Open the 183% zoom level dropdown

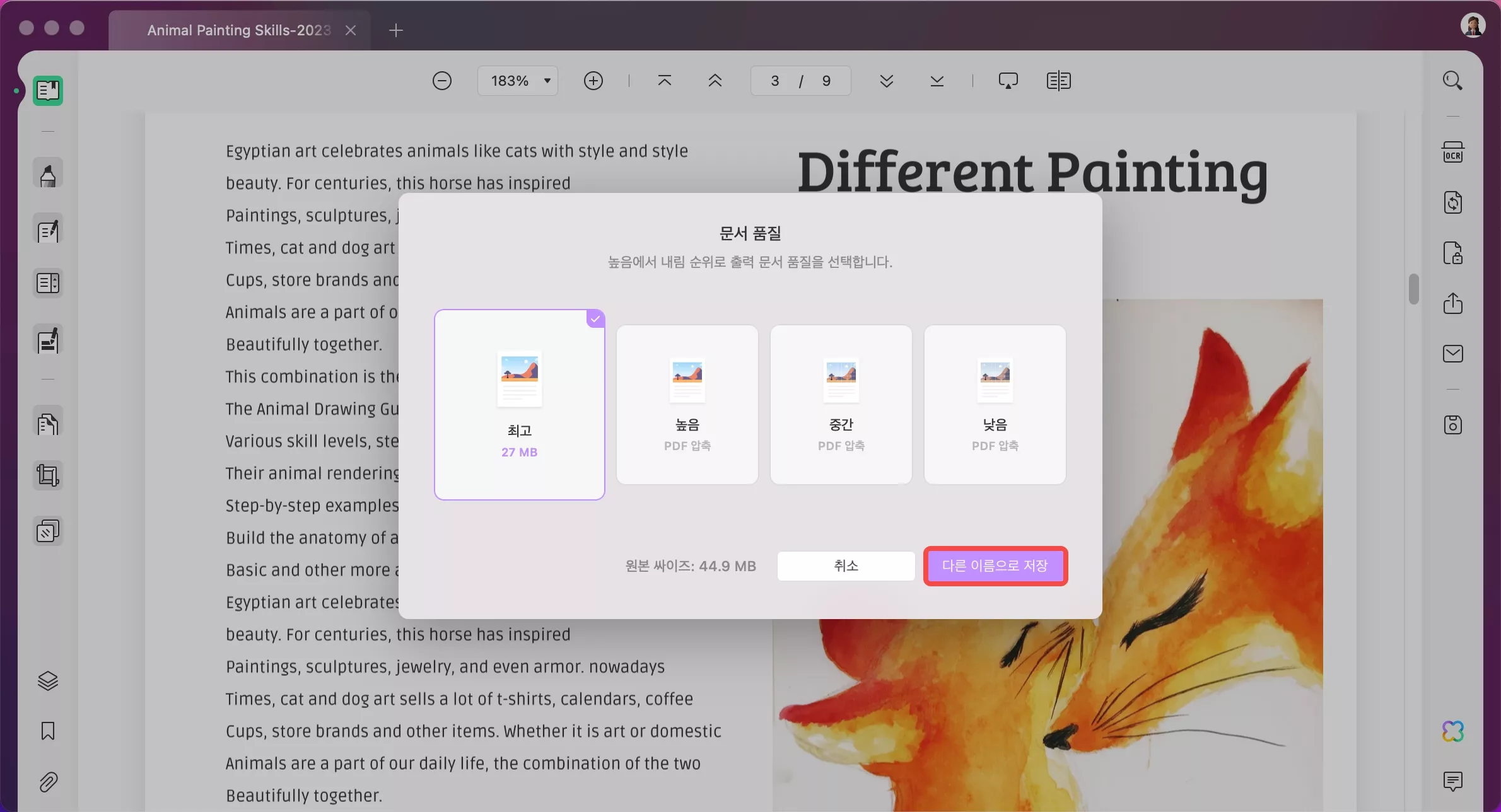point(518,81)
